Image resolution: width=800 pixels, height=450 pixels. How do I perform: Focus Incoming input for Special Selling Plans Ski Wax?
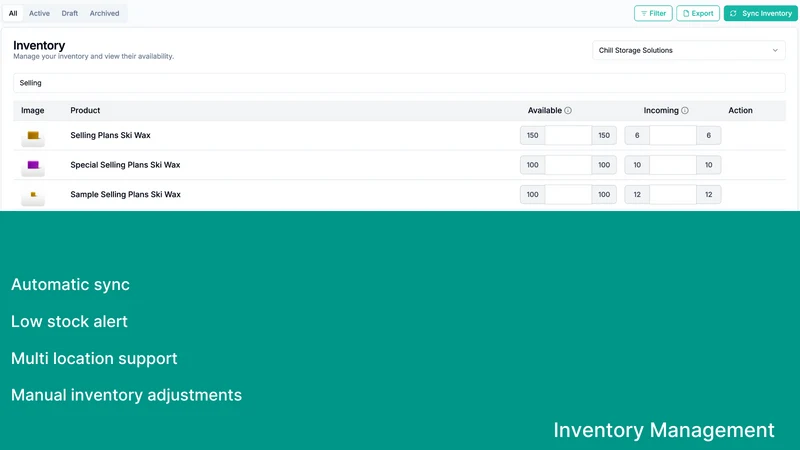tap(673, 165)
